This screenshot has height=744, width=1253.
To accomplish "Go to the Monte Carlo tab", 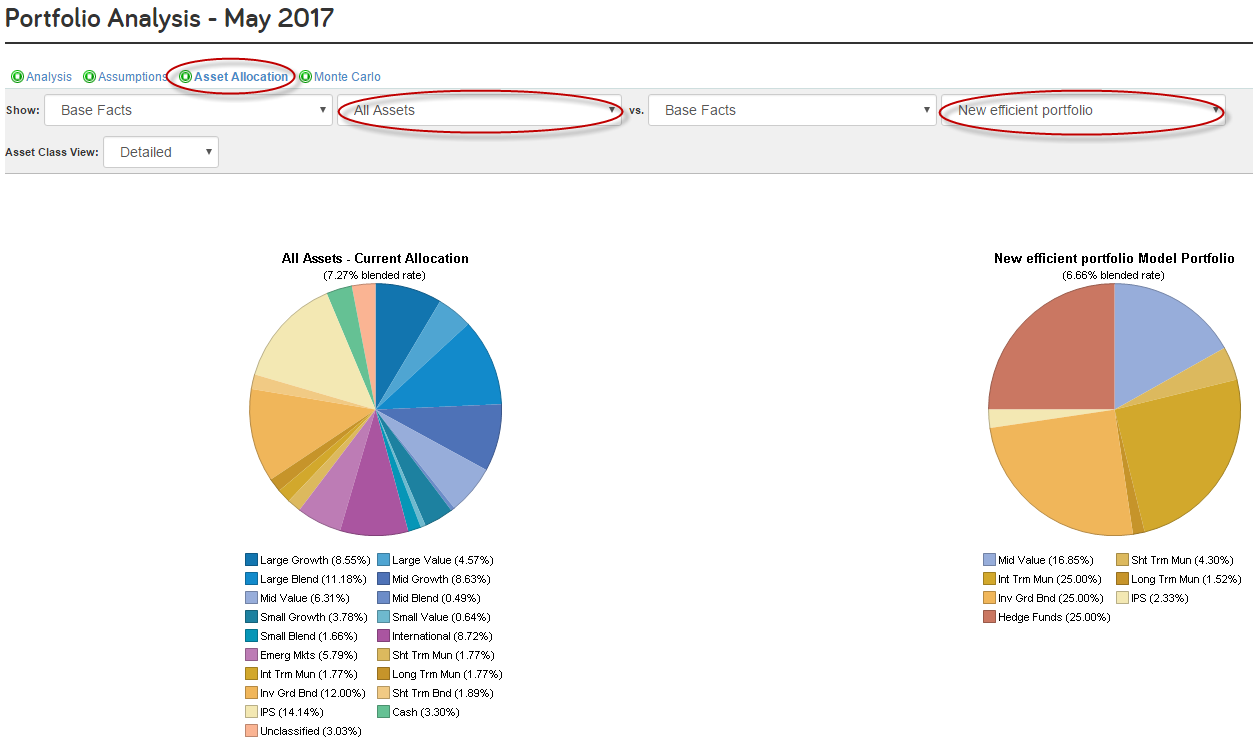I will coord(347,77).
